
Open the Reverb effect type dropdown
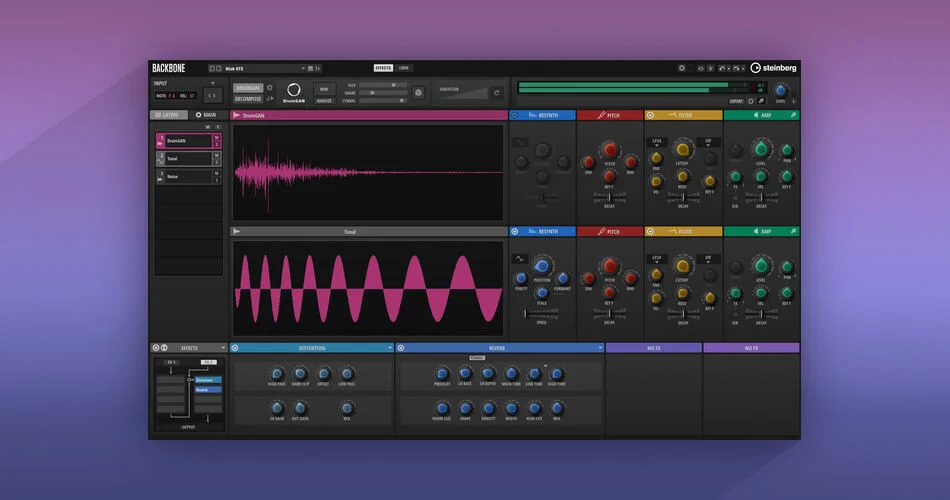(x=600, y=348)
